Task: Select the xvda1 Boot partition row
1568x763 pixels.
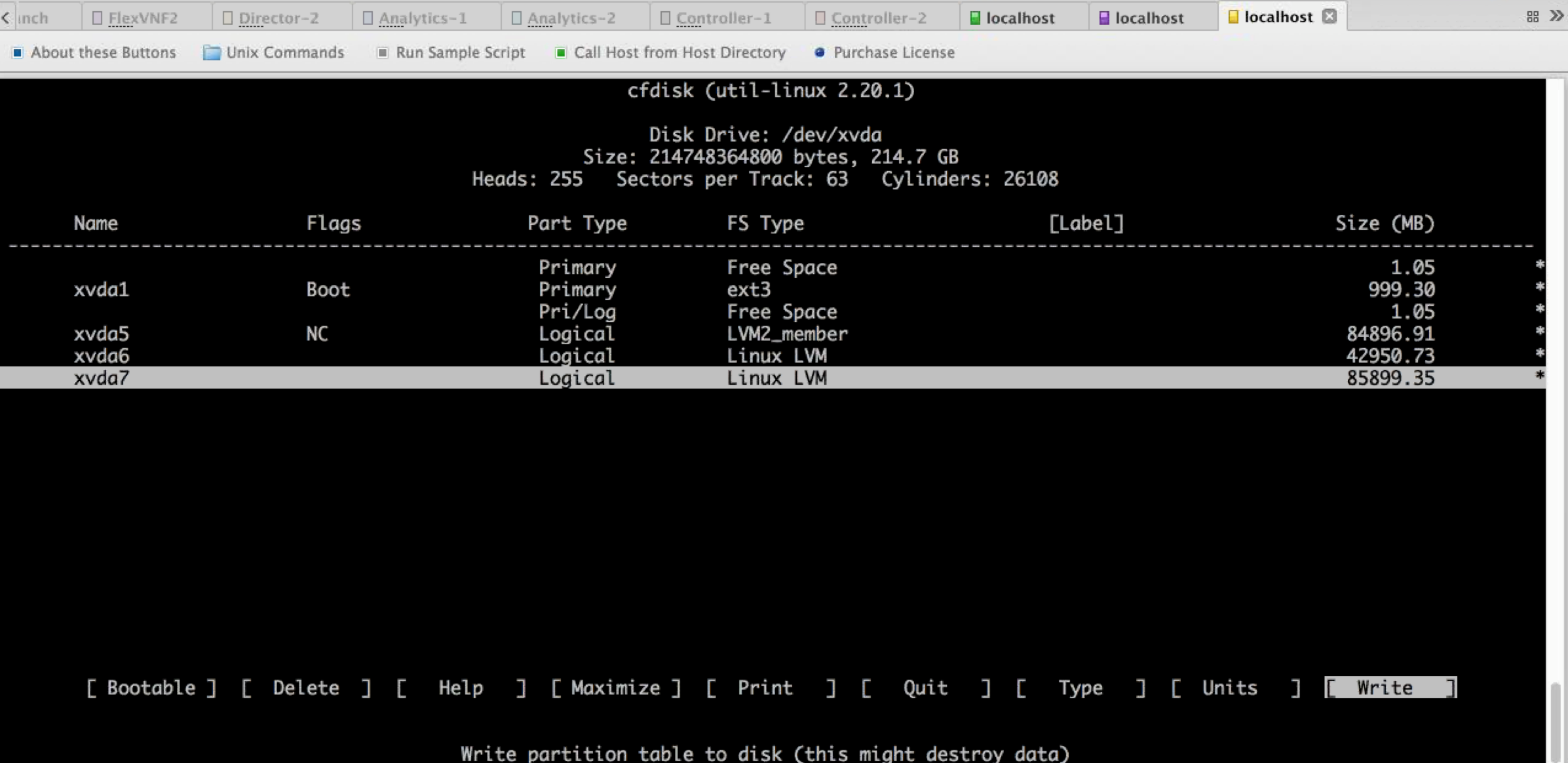Action: 102,290
